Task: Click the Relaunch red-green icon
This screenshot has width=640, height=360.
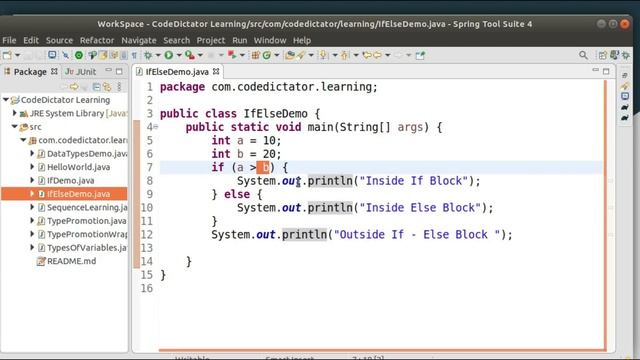Action: (x=232, y=55)
